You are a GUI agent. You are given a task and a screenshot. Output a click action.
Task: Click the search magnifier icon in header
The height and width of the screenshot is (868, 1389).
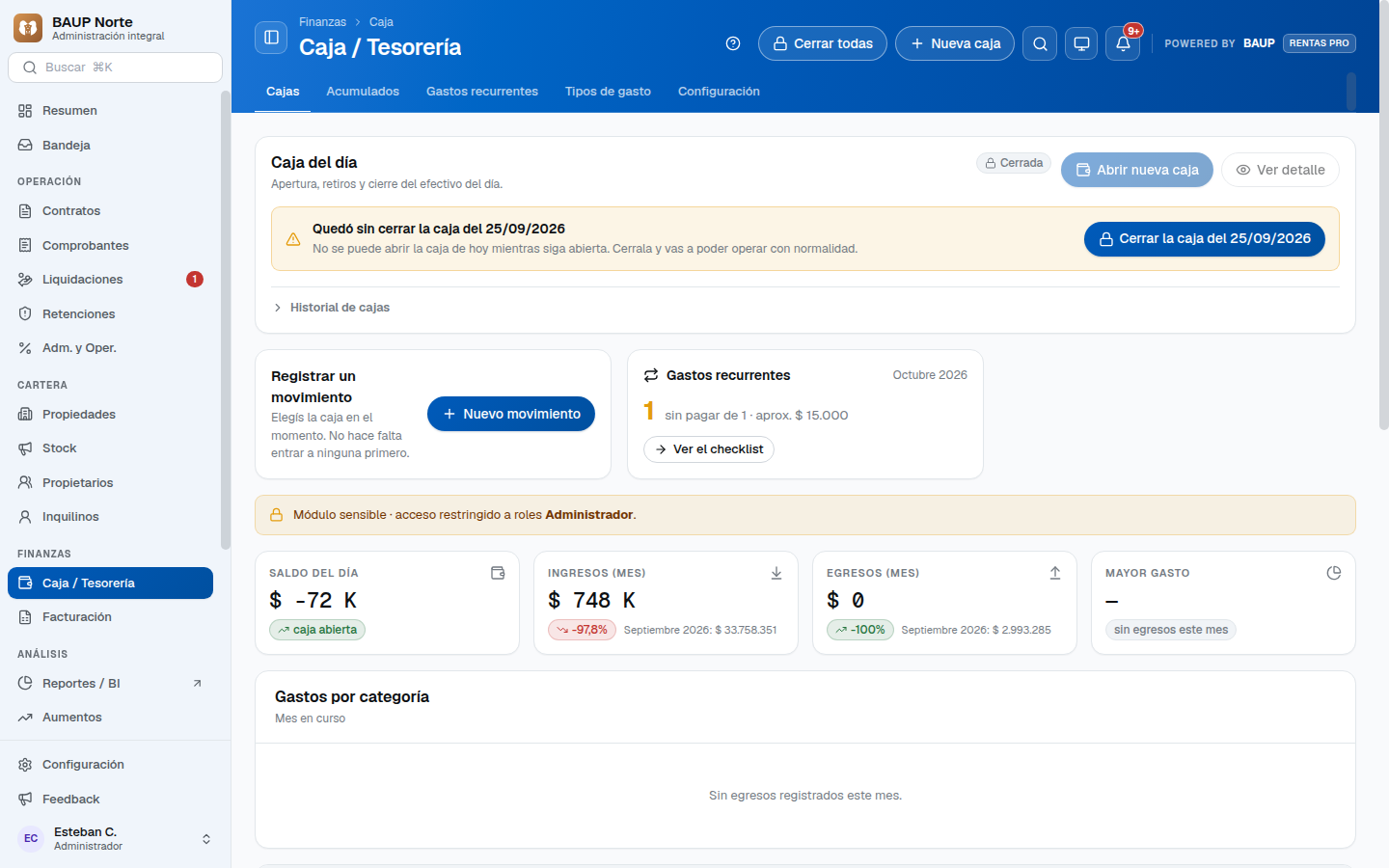pos(1040,43)
